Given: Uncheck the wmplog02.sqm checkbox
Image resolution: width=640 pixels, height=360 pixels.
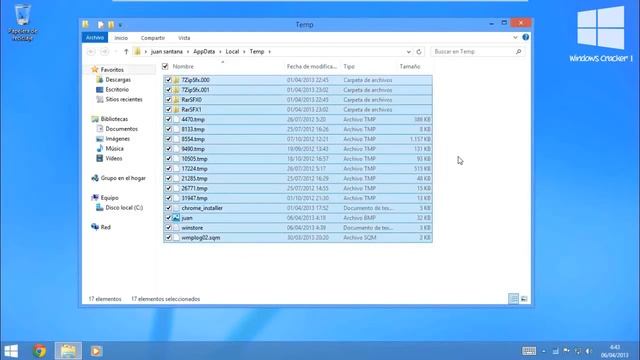Looking at the screenshot, I should 168,238.
